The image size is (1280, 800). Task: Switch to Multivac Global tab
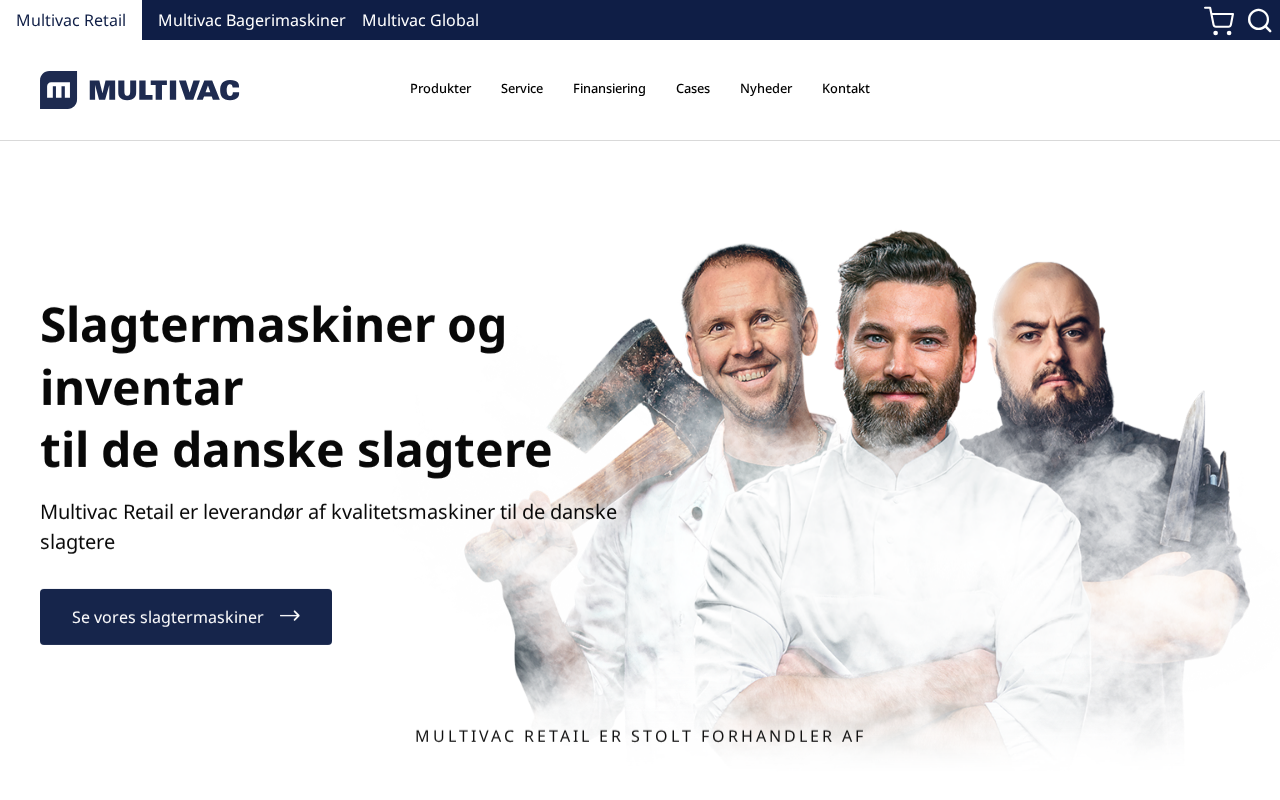[420, 20]
